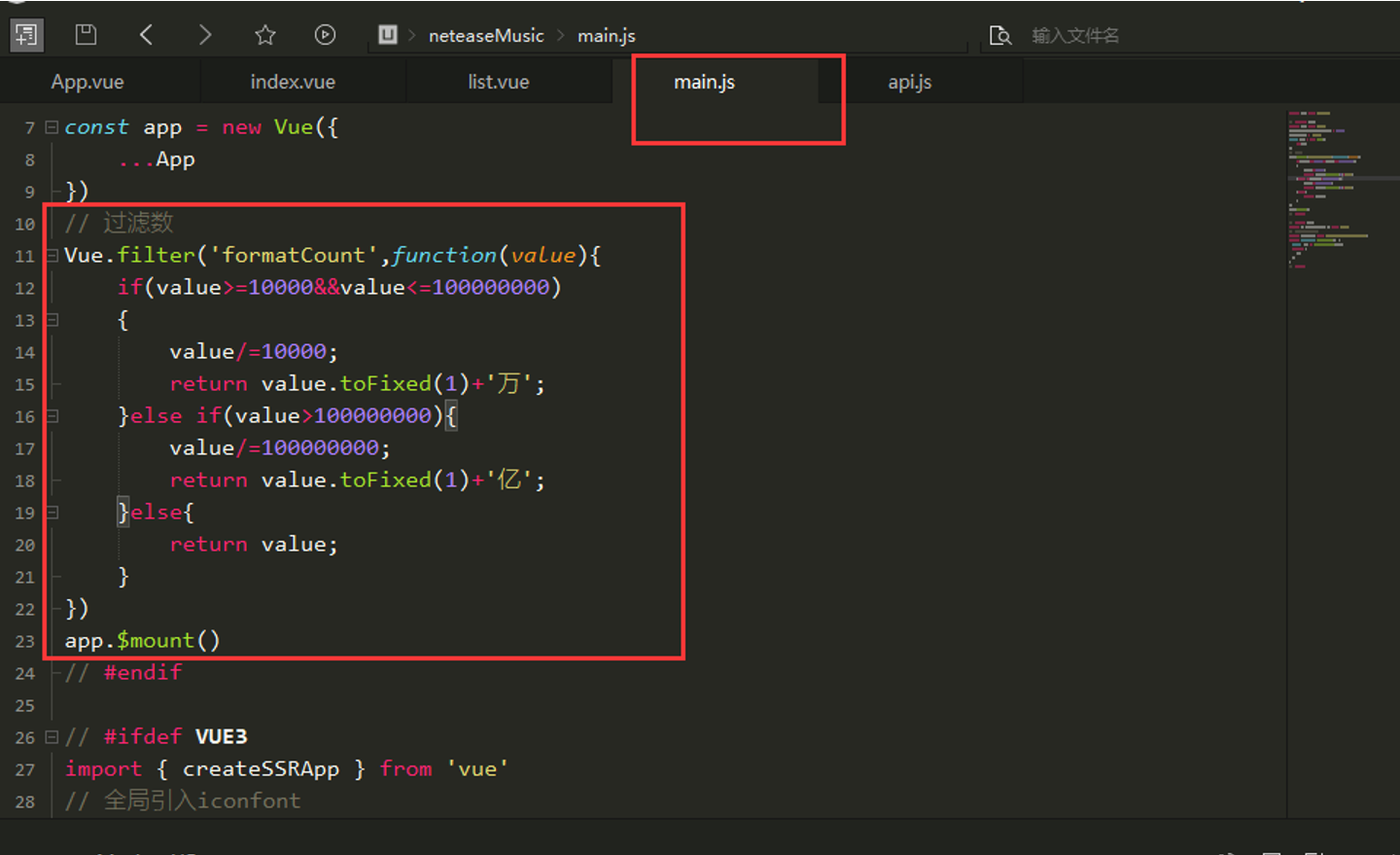Image resolution: width=1400 pixels, height=855 pixels.
Task: Click the '万' return statement line 15
Action: [358, 383]
